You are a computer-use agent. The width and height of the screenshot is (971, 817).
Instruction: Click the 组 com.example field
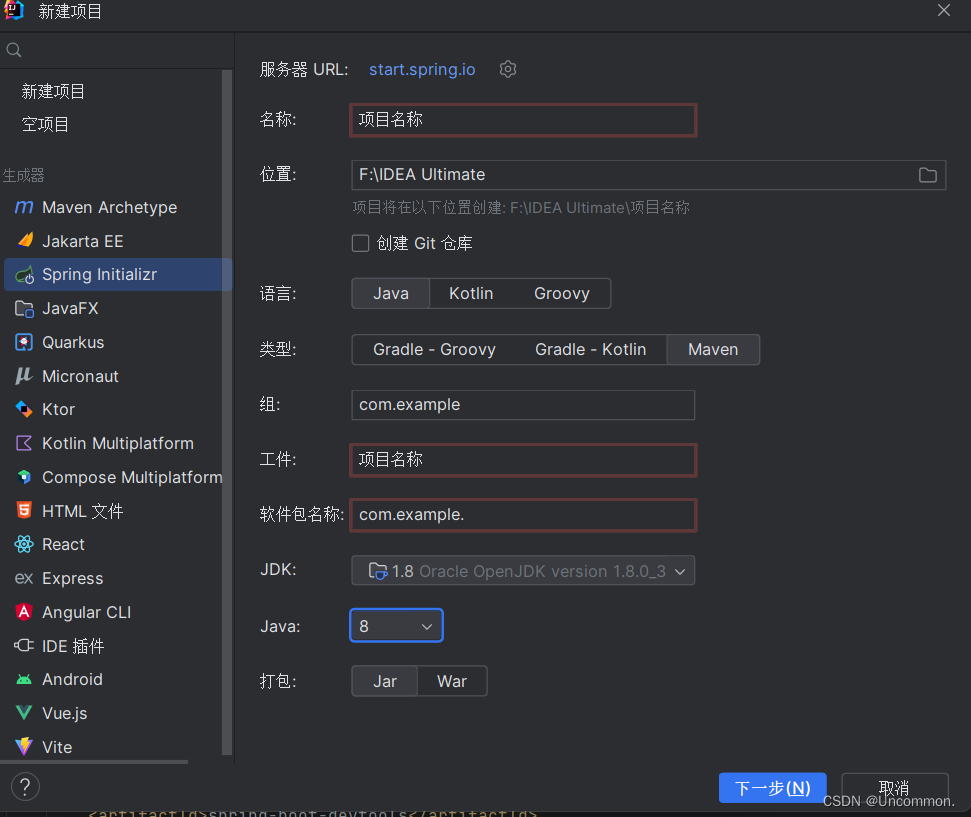pyautogui.click(x=523, y=404)
